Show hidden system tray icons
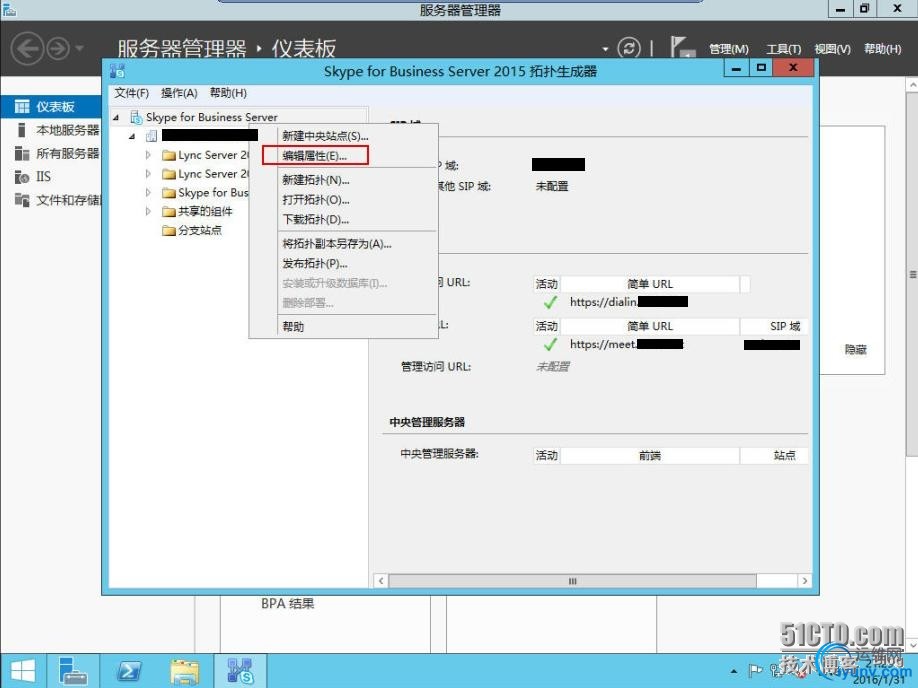 734,671
